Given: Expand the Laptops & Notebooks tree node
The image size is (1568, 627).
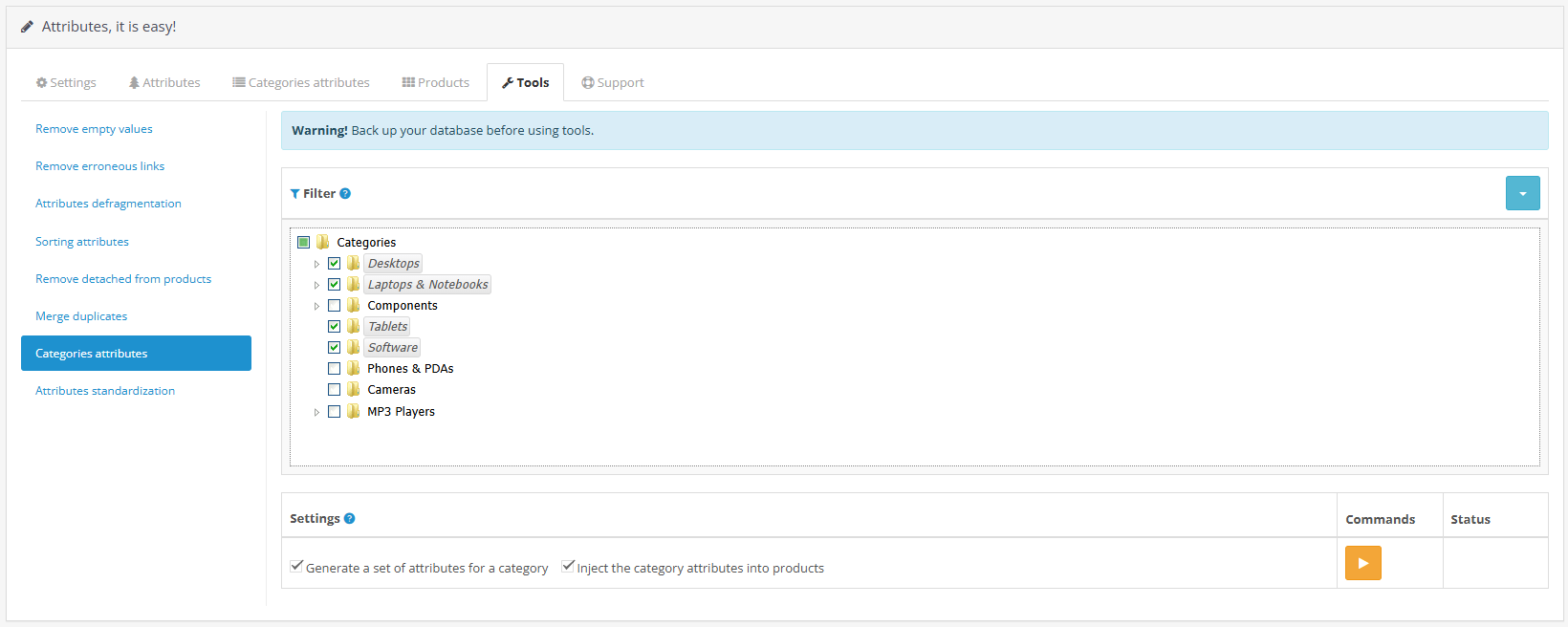Looking at the screenshot, I should coord(316,285).
